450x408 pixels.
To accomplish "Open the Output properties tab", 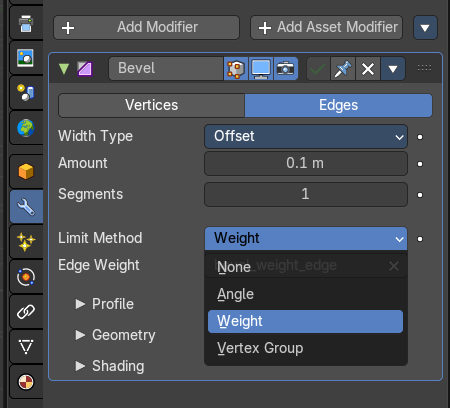I will pos(26,24).
